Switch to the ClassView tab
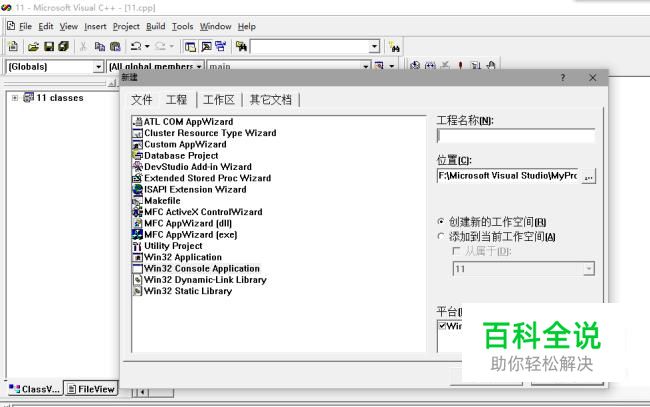This screenshot has height=407, width=650. (x=35, y=389)
